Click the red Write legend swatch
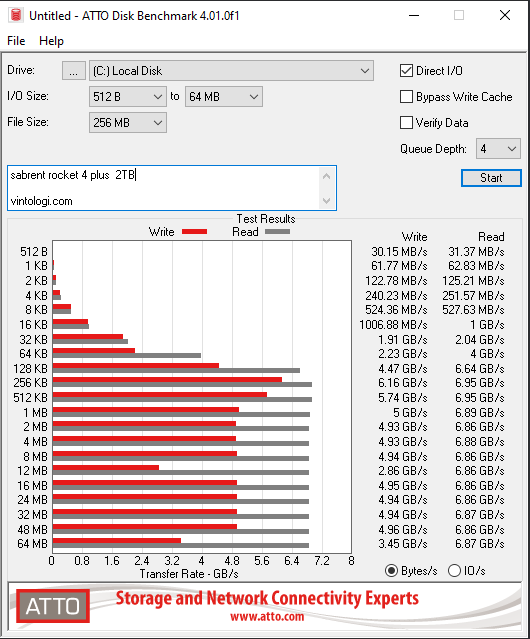This screenshot has width=530, height=639. pos(194,231)
